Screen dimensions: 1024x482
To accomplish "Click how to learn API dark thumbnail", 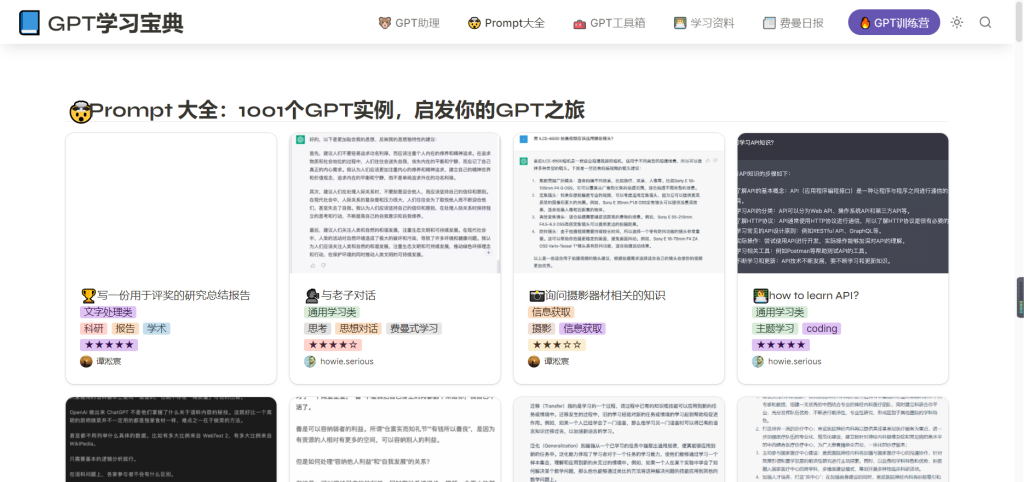I will pos(843,203).
